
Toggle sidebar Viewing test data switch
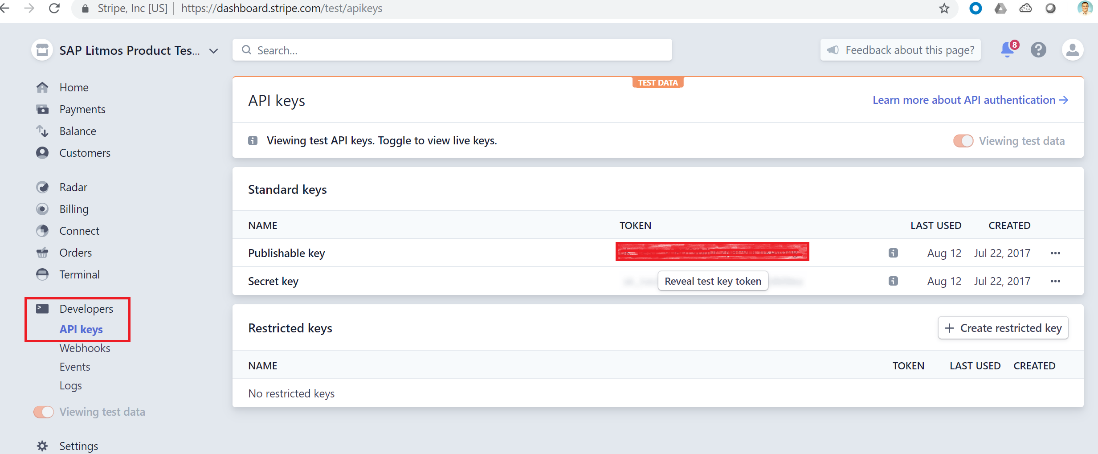click(x=43, y=412)
